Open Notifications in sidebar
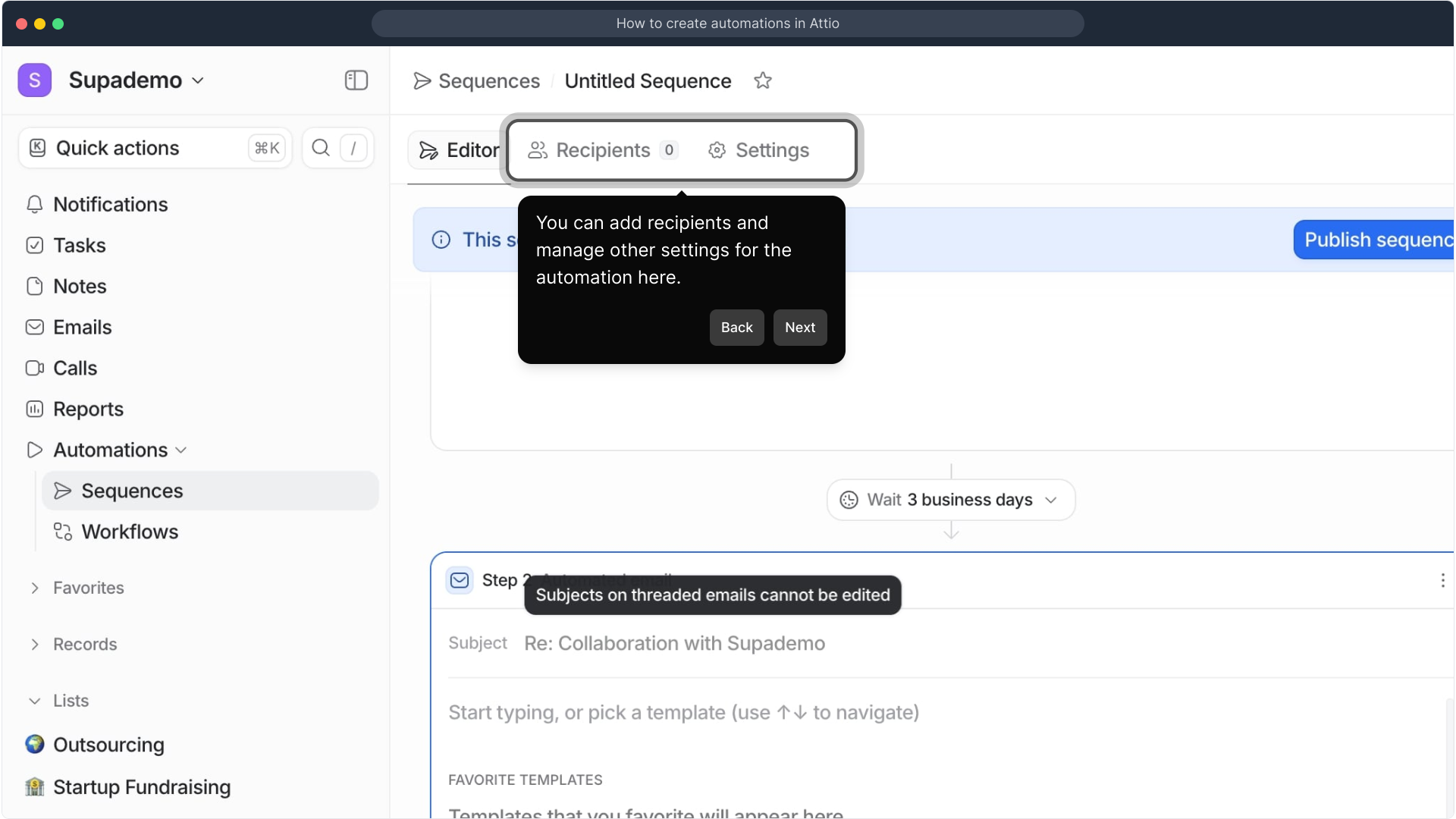The height and width of the screenshot is (819, 1456). tap(110, 205)
